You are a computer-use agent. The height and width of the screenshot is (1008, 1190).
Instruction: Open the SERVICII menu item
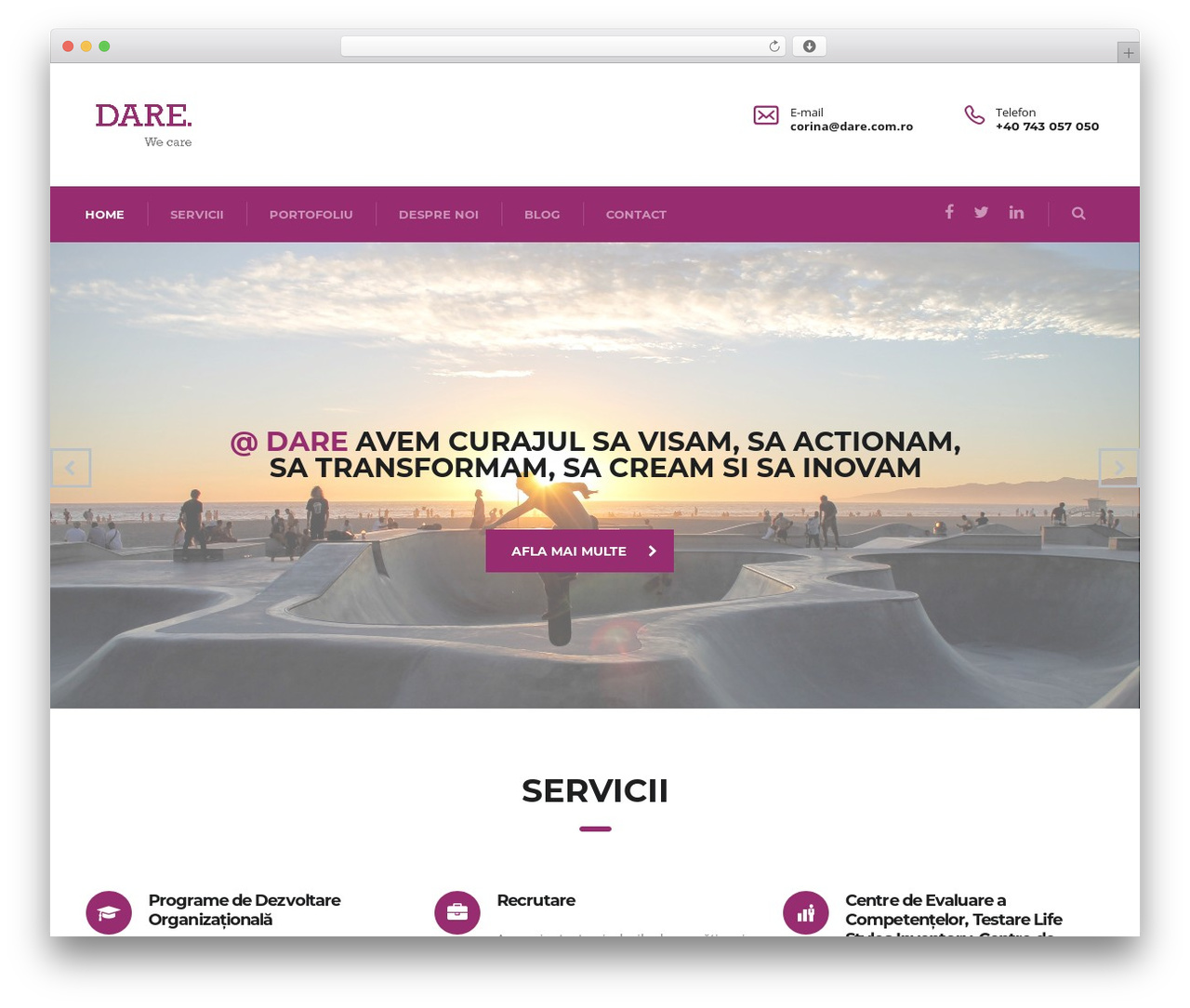tap(197, 215)
